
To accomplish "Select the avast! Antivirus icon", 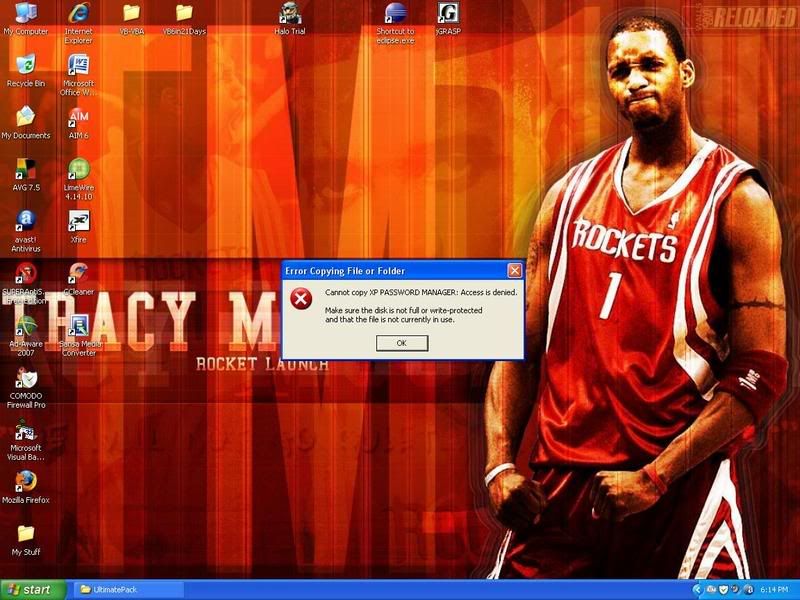I will tap(26, 232).
